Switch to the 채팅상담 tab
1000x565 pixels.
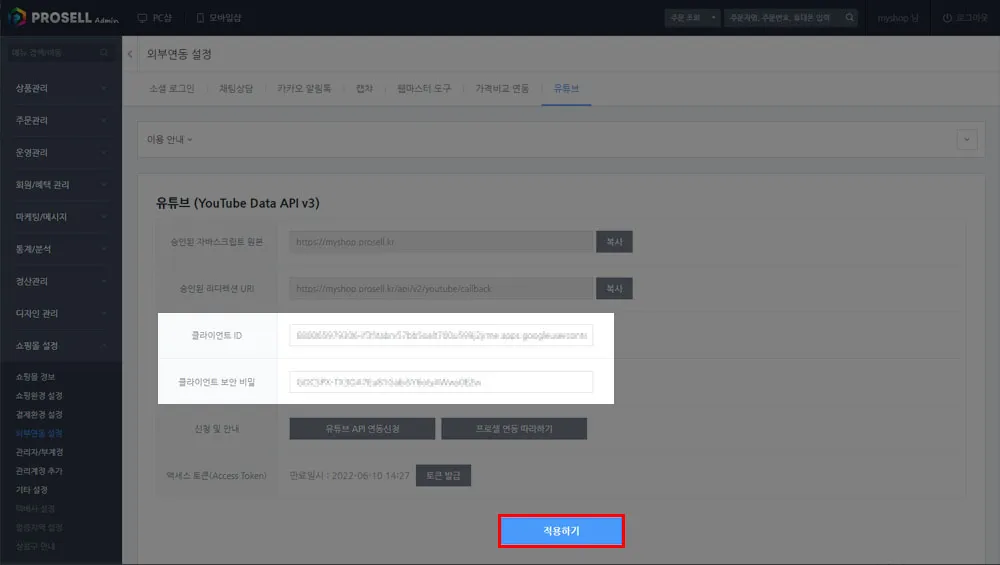click(236, 89)
